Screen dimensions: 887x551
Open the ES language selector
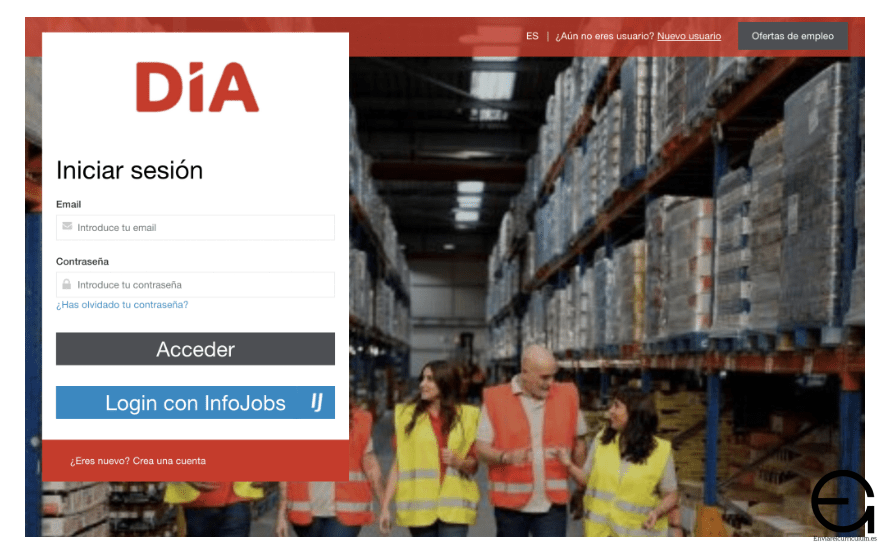pos(532,36)
